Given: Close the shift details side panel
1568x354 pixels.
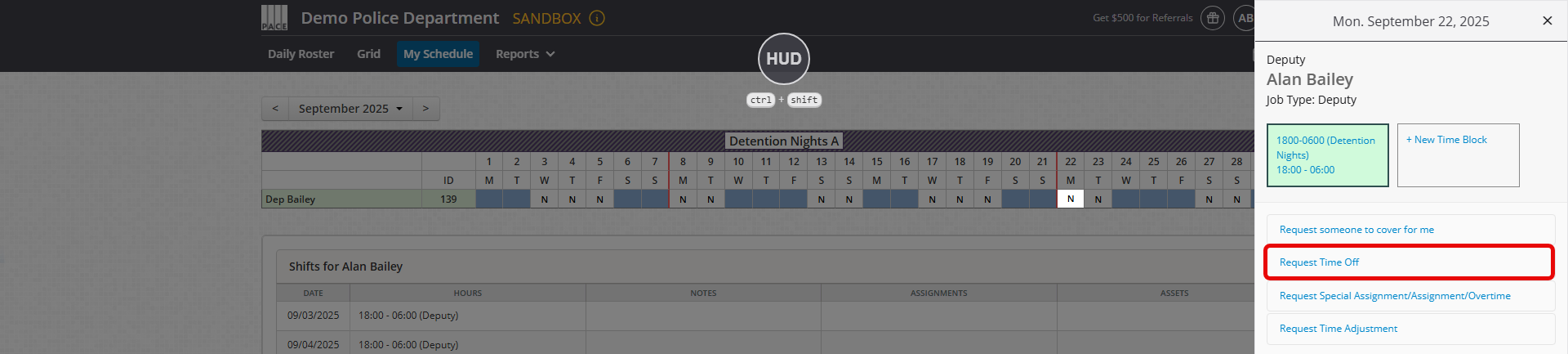Looking at the screenshot, I should [x=1547, y=21].
